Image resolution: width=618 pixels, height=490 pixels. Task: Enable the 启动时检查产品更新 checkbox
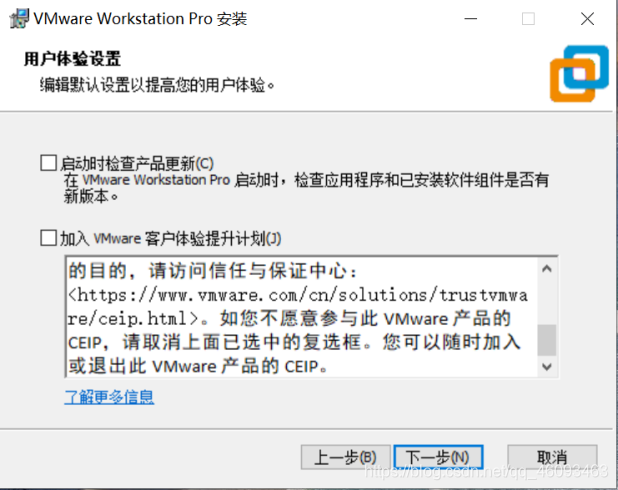[48, 162]
